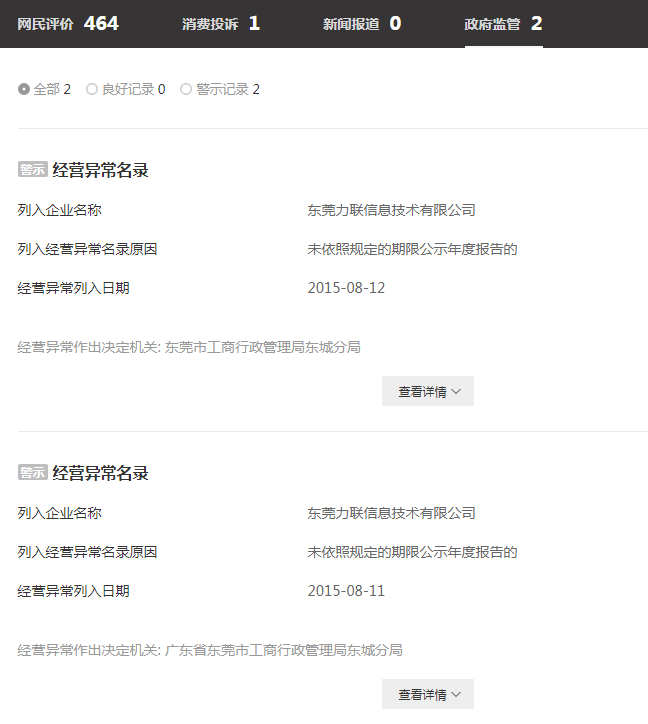
Task: Open the 新闻报道 0 tab
Action: pyautogui.click(x=362, y=24)
